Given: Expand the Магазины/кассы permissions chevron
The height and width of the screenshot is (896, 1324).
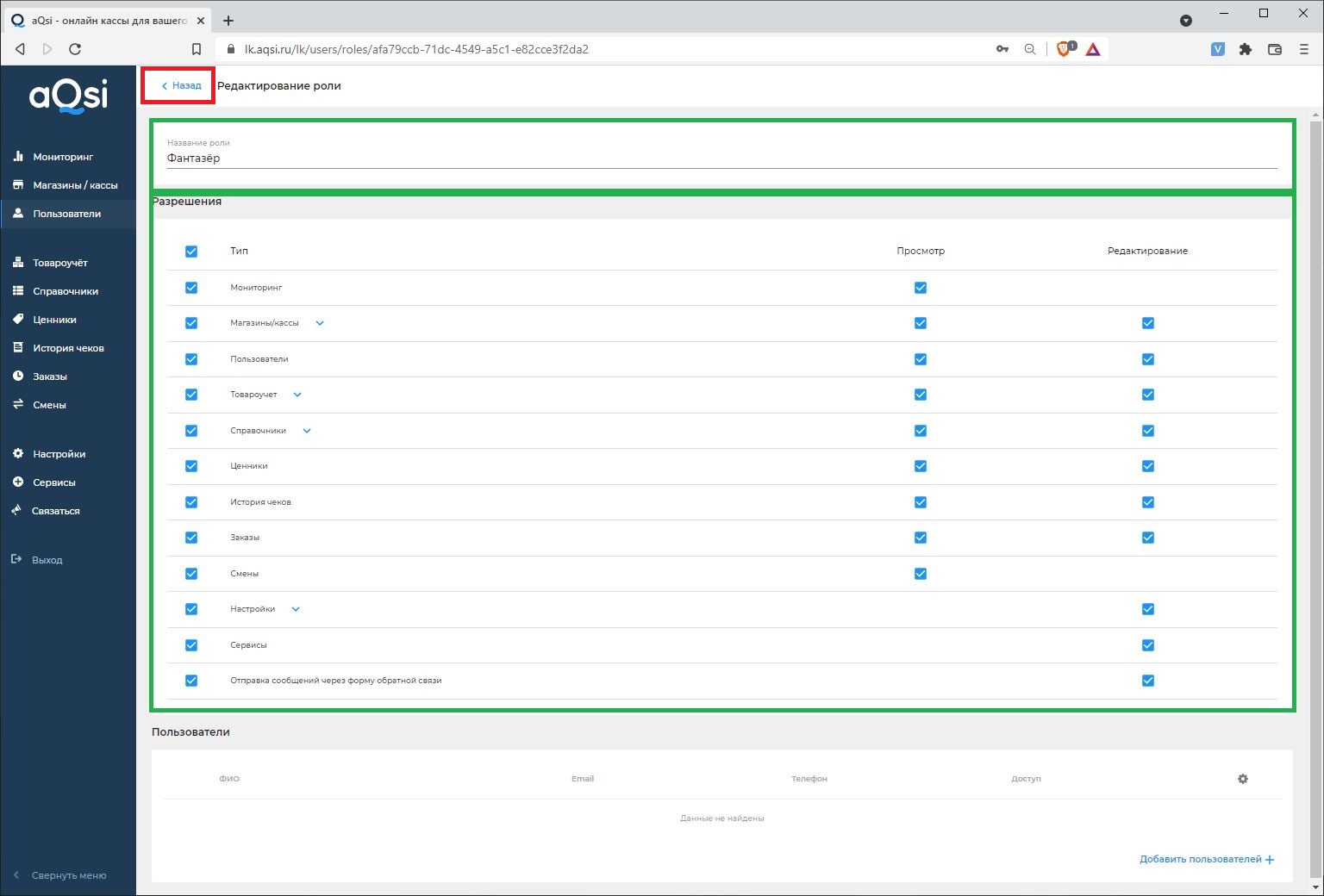Looking at the screenshot, I should 320,323.
